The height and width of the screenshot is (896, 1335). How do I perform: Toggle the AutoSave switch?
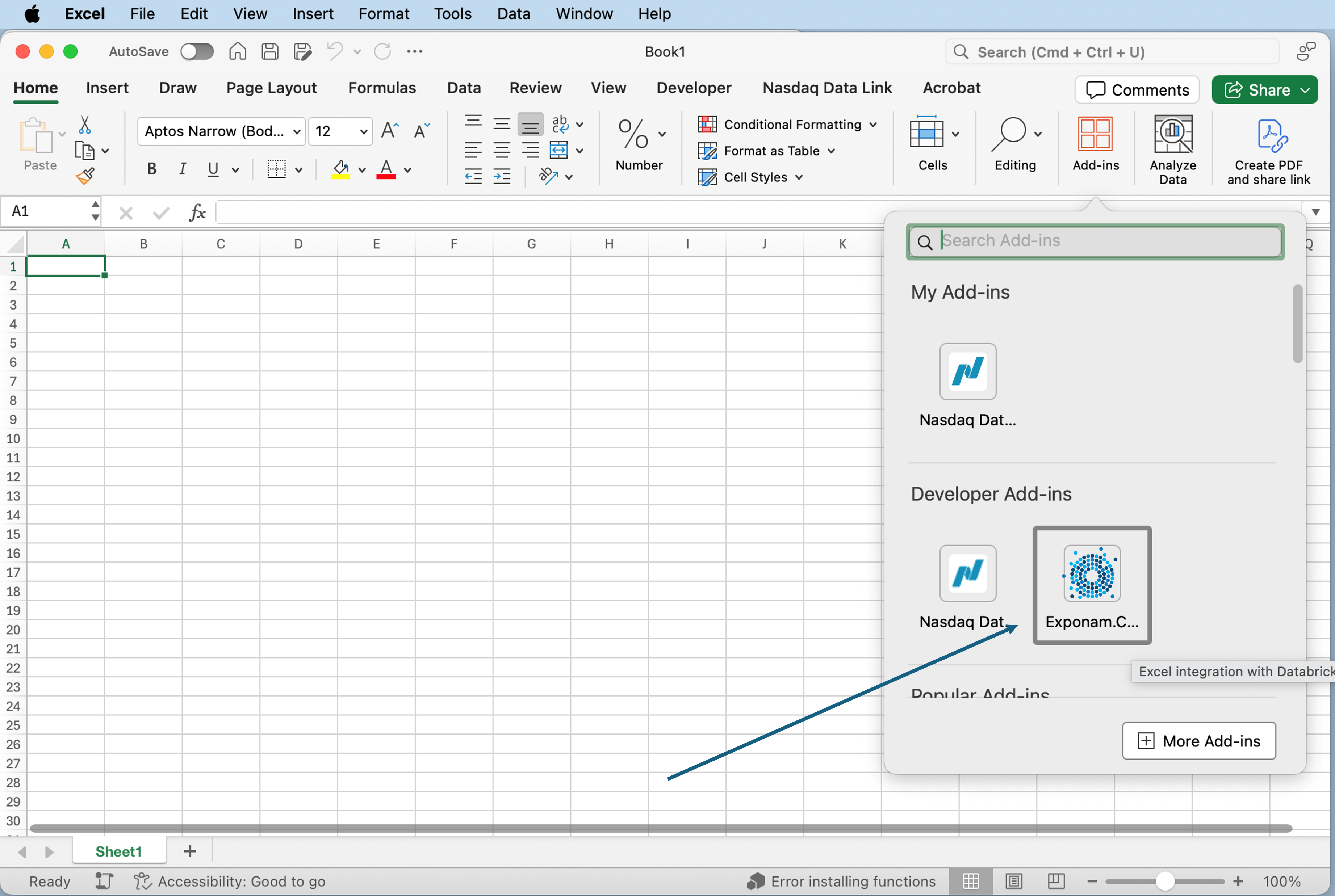[x=197, y=51]
